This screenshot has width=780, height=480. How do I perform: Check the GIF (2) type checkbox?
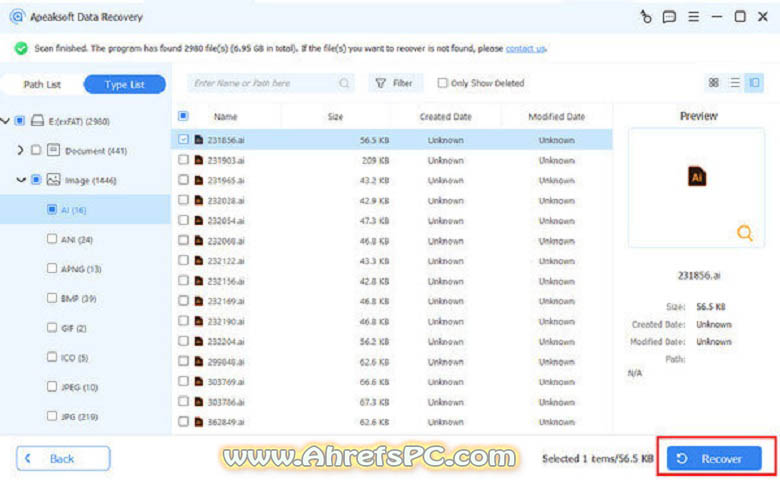[x=52, y=327]
